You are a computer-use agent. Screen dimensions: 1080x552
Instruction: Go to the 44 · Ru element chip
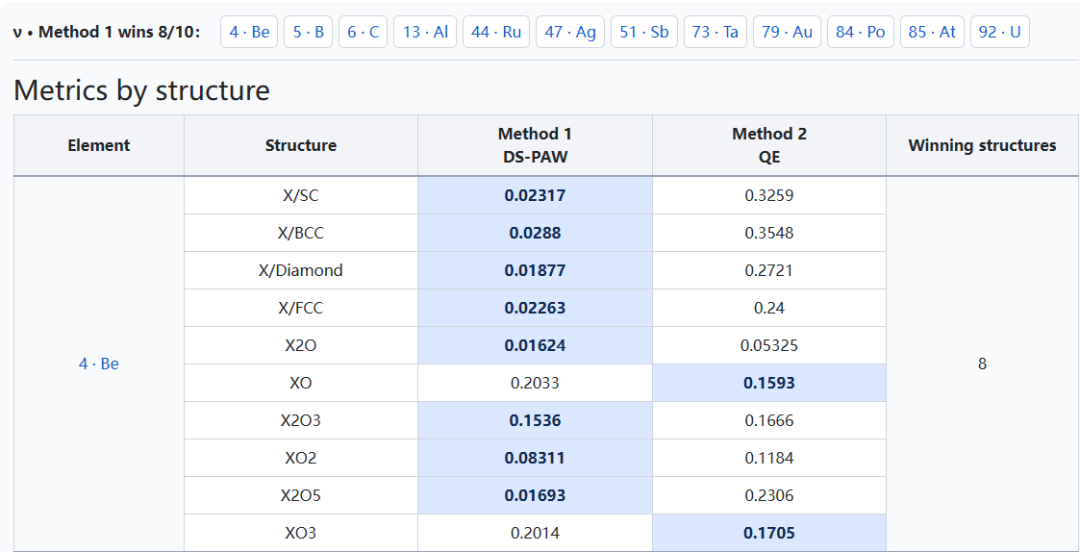pos(496,32)
